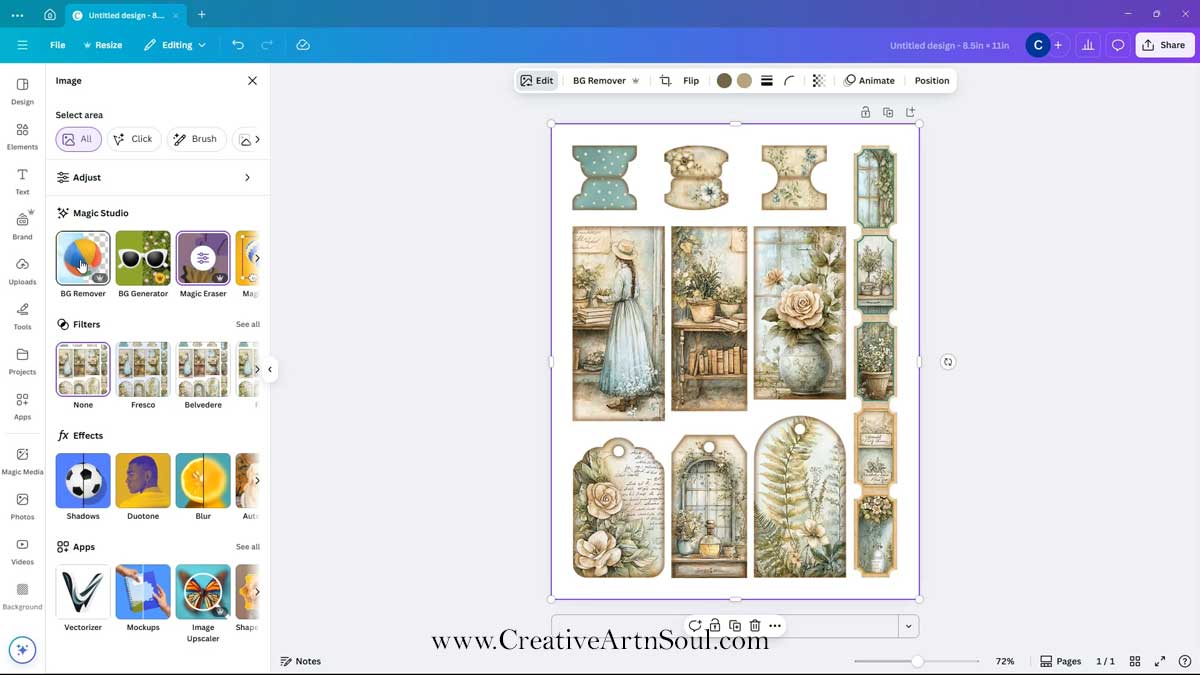Show more Effects arrow
This screenshot has height=675, width=1200.
(x=257, y=480)
